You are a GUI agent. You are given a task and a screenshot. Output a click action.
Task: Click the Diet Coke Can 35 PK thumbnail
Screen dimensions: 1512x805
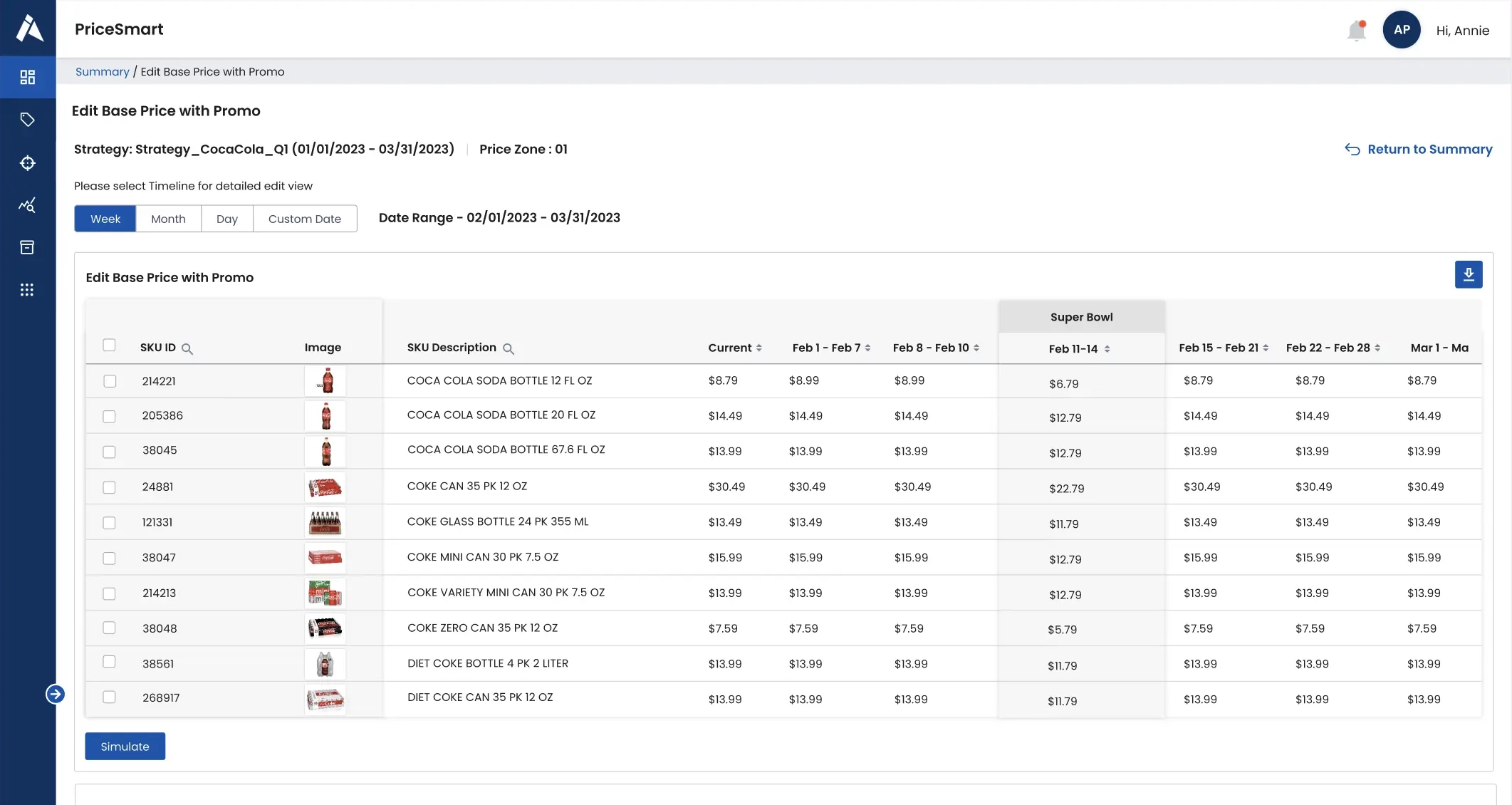pyautogui.click(x=325, y=700)
